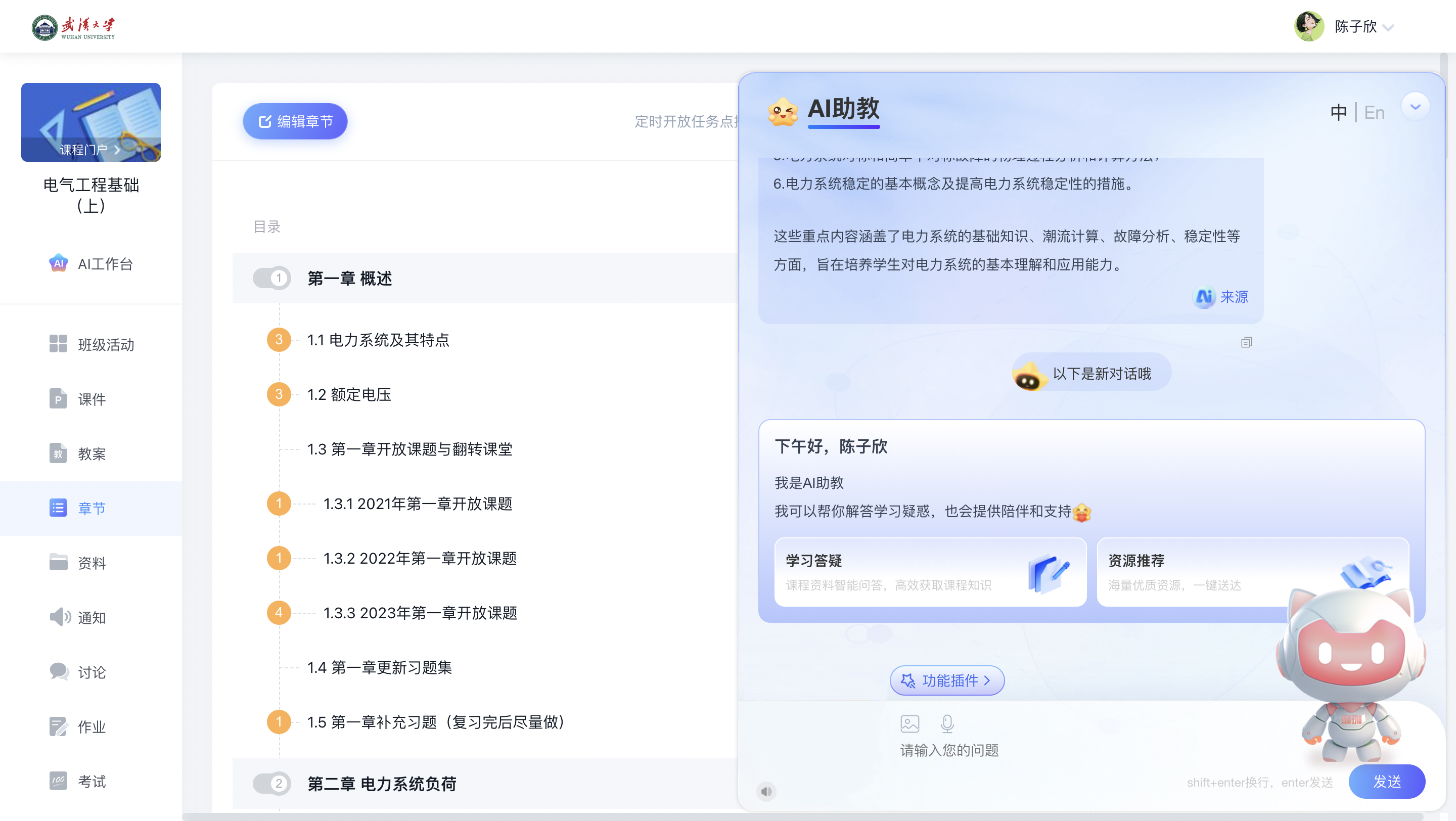Select the 课件 sidebar menu item

91,399
